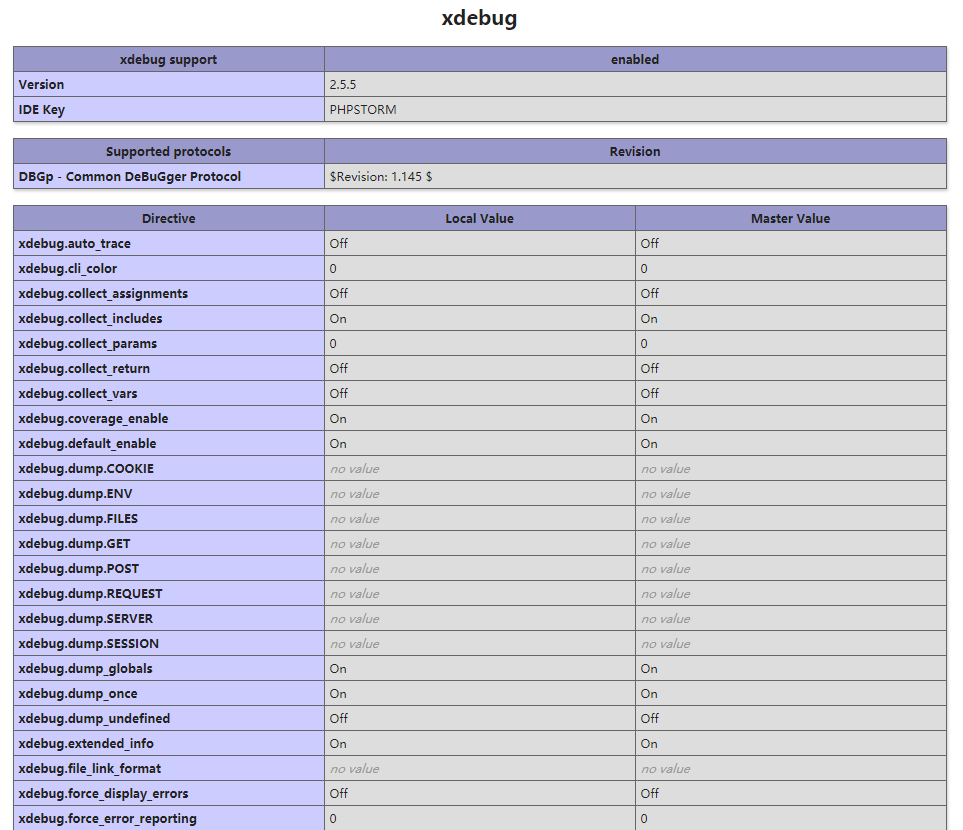Click the PHPSTORM IDE key value
Screen dimensions: 963x830
coord(363,110)
